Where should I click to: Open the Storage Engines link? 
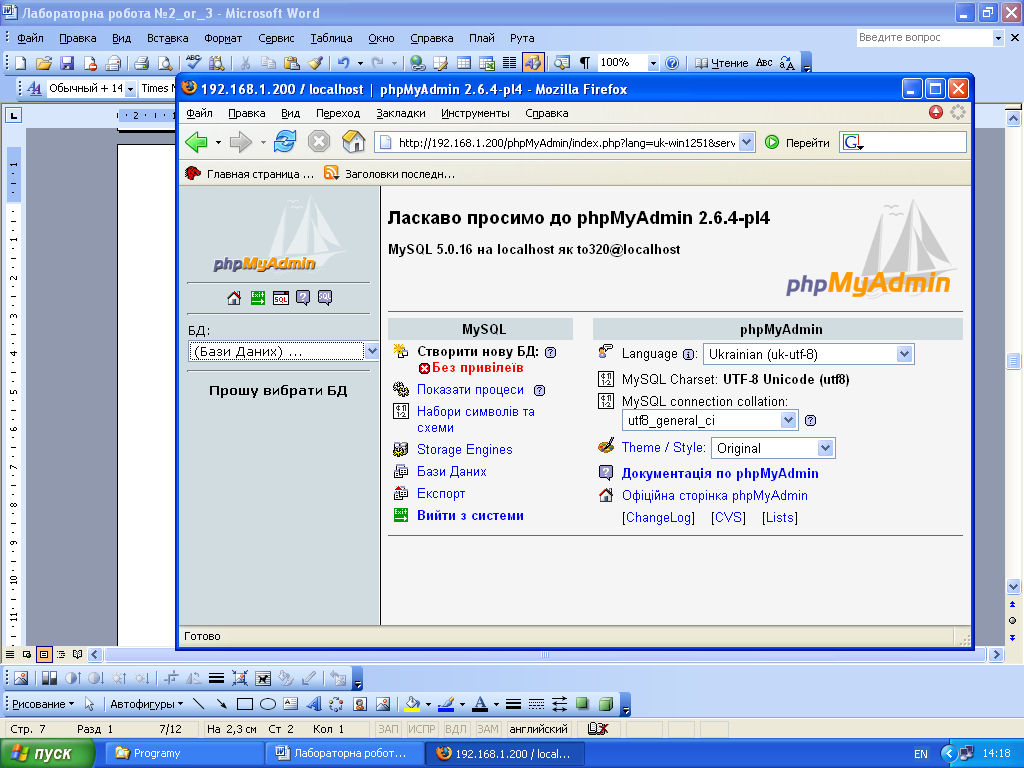464,449
